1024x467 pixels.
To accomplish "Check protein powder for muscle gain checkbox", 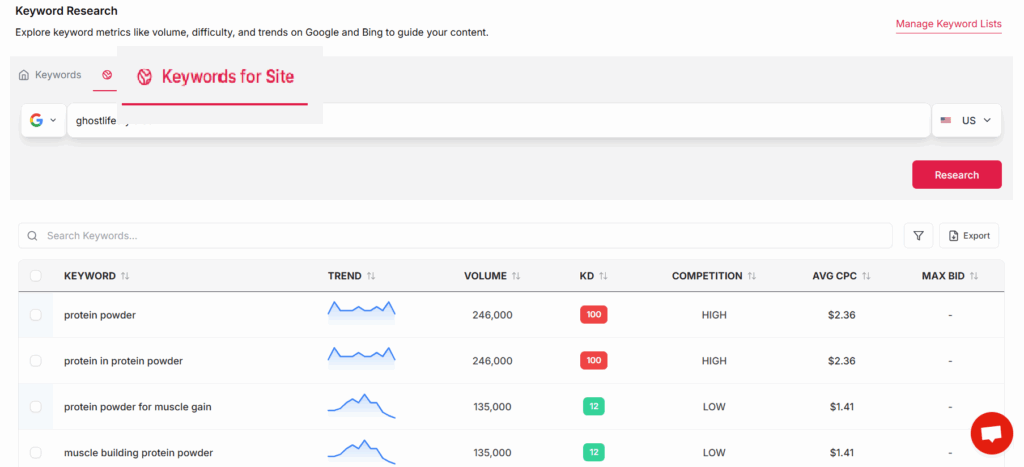I will pyautogui.click(x=36, y=406).
